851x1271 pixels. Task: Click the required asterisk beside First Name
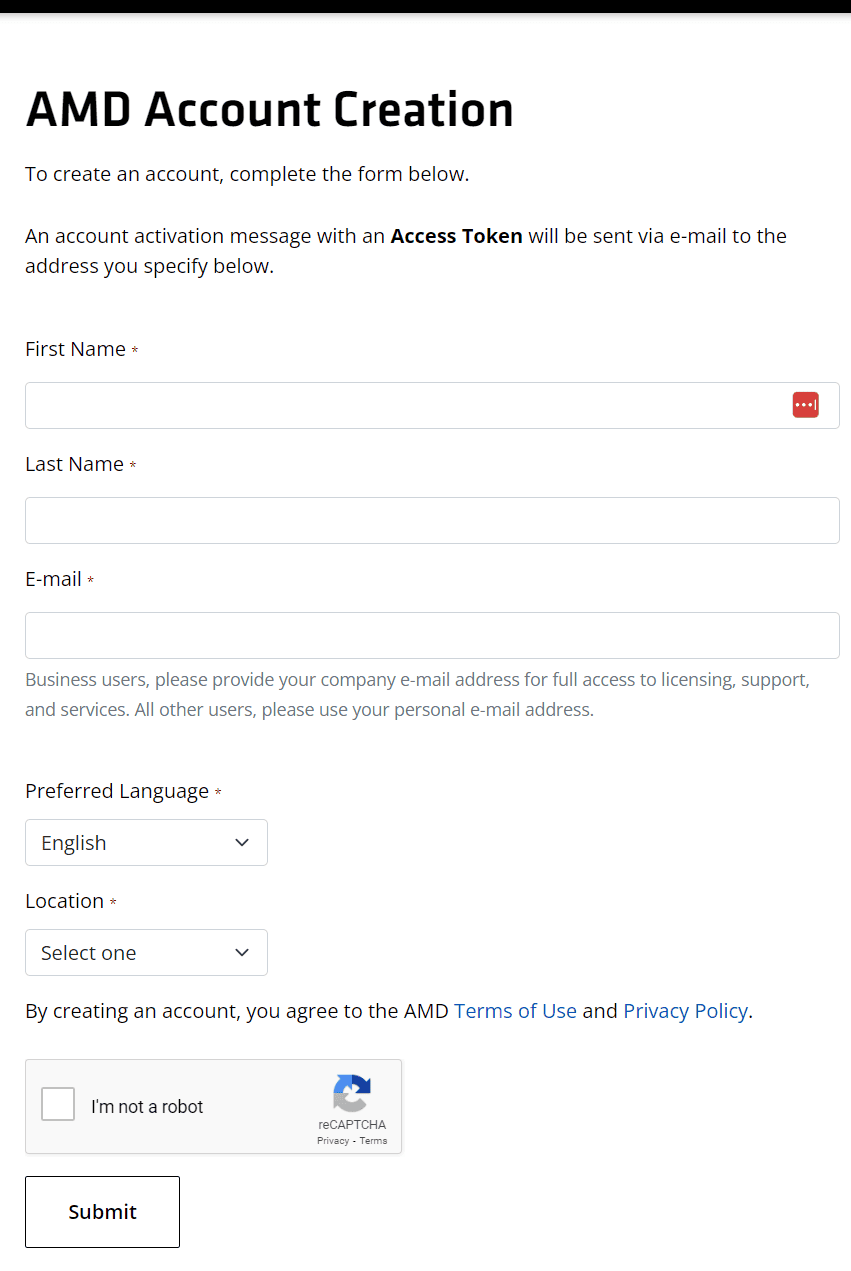(134, 350)
